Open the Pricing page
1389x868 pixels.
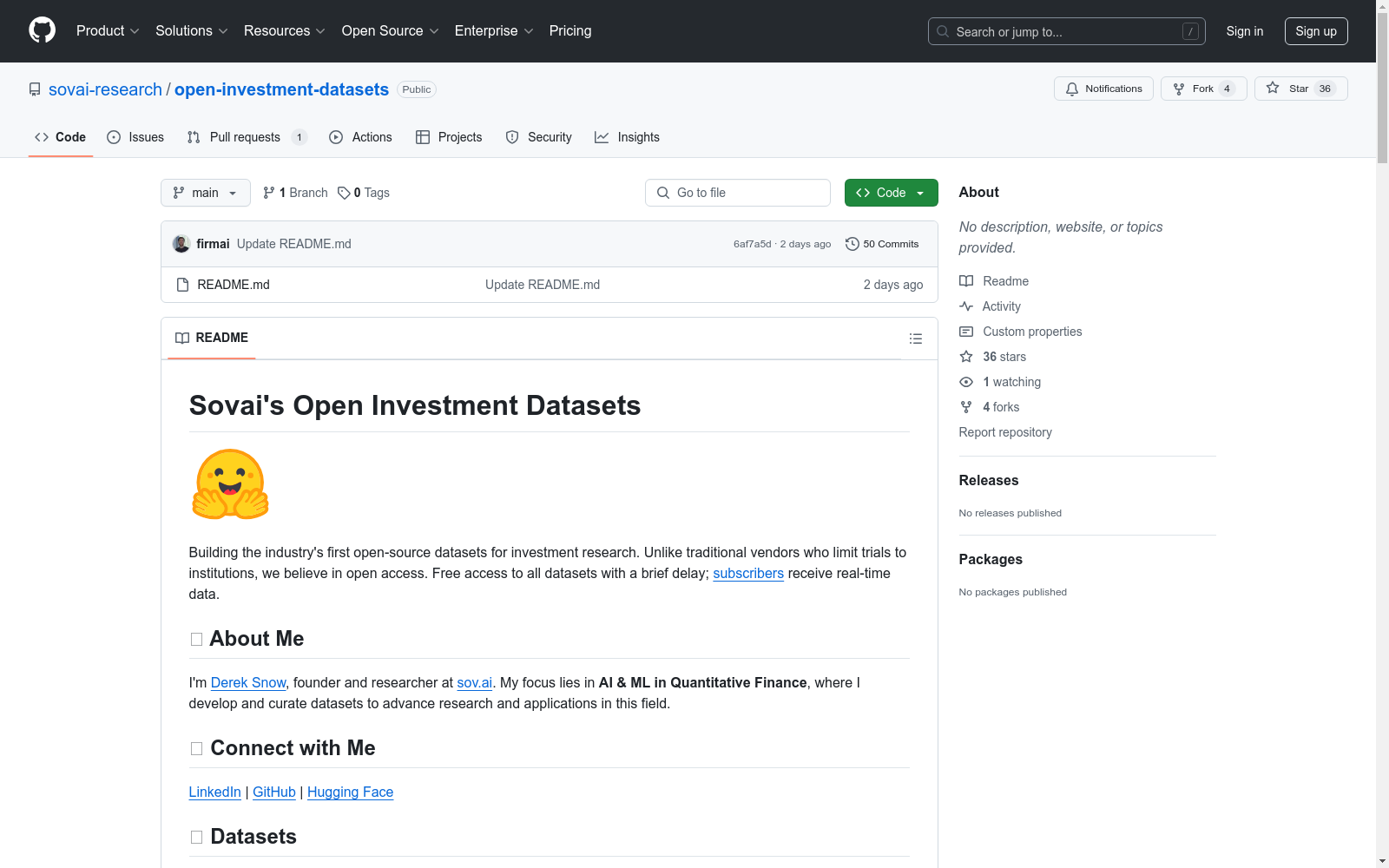tap(570, 30)
